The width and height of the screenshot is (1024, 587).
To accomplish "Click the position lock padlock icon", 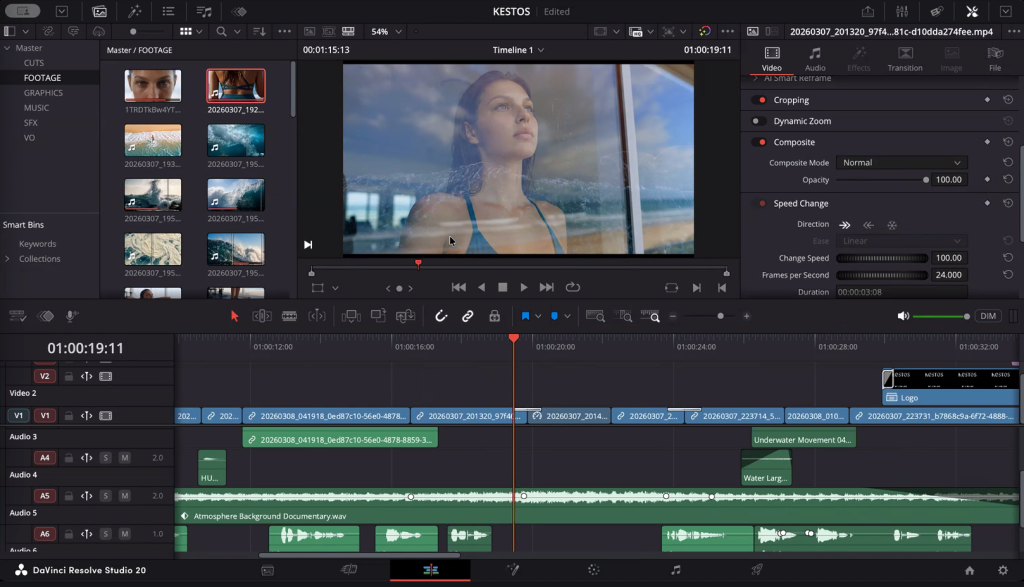I will pyautogui.click(x=494, y=316).
